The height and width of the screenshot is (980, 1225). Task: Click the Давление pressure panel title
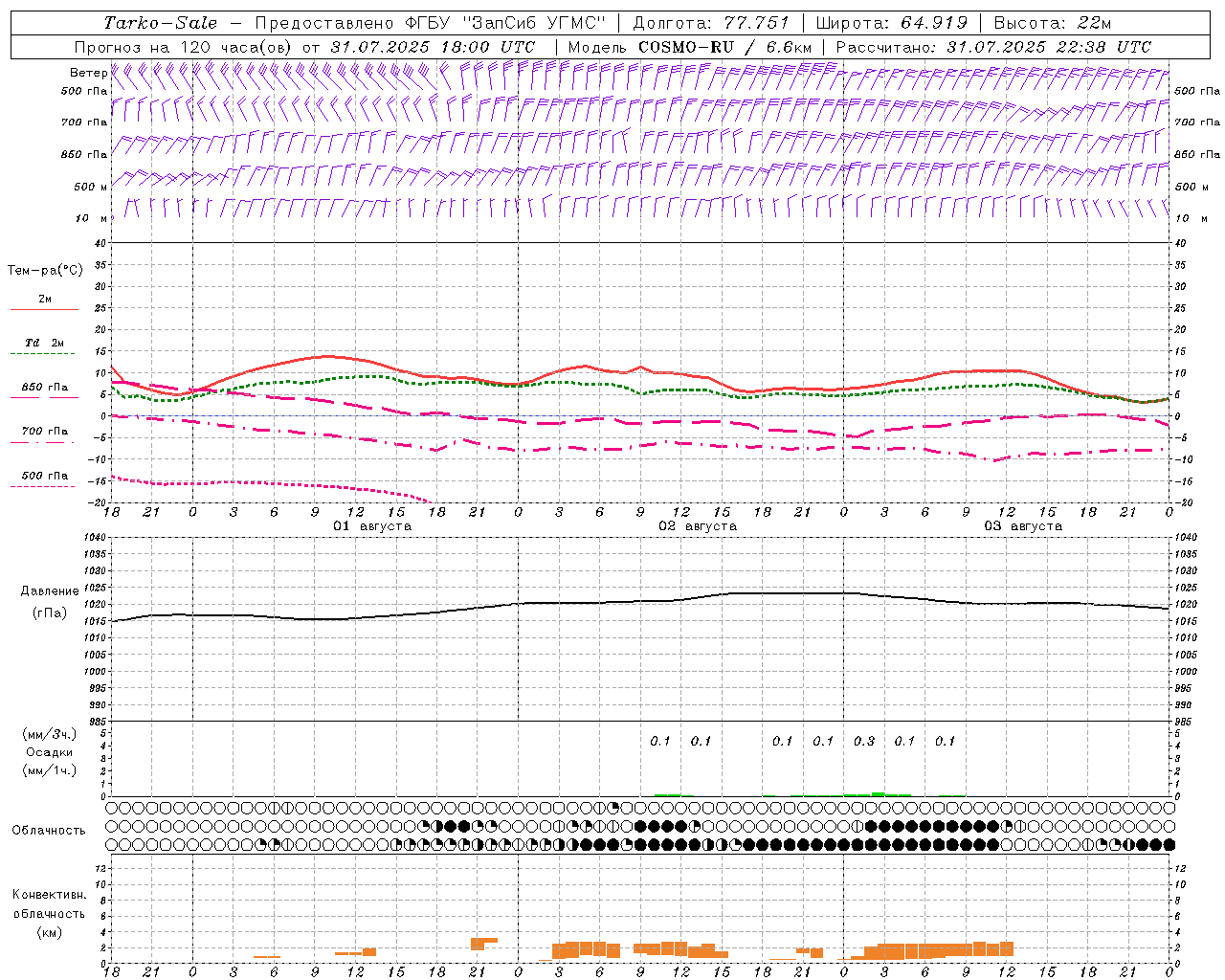pyautogui.click(x=50, y=591)
